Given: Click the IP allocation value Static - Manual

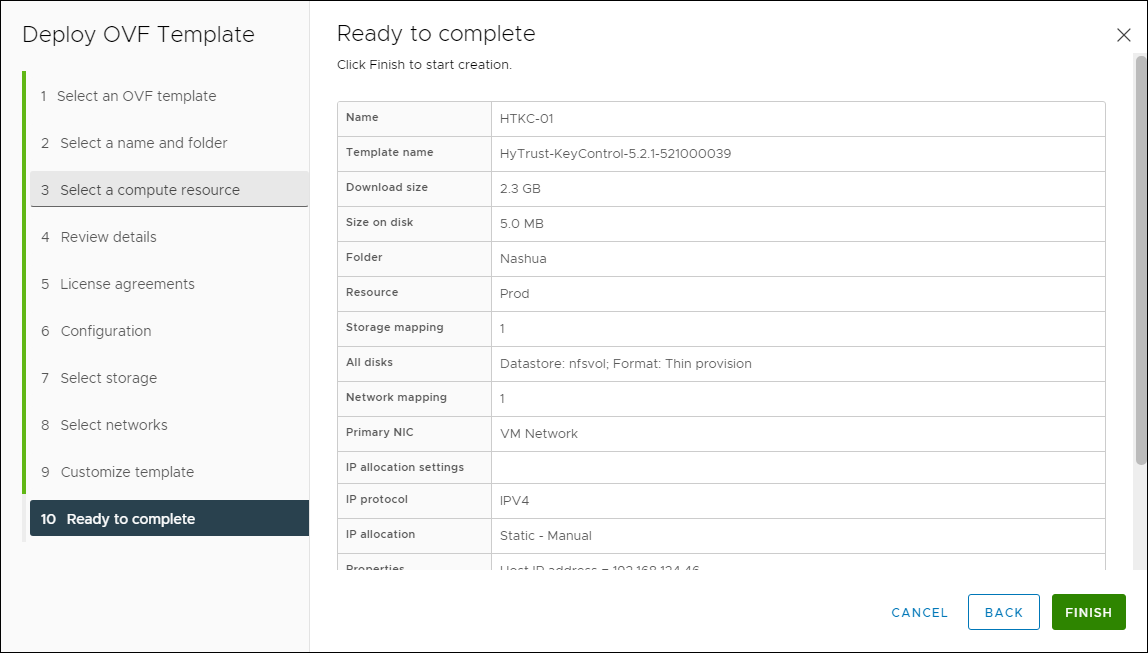Looking at the screenshot, I should (545, 536).
